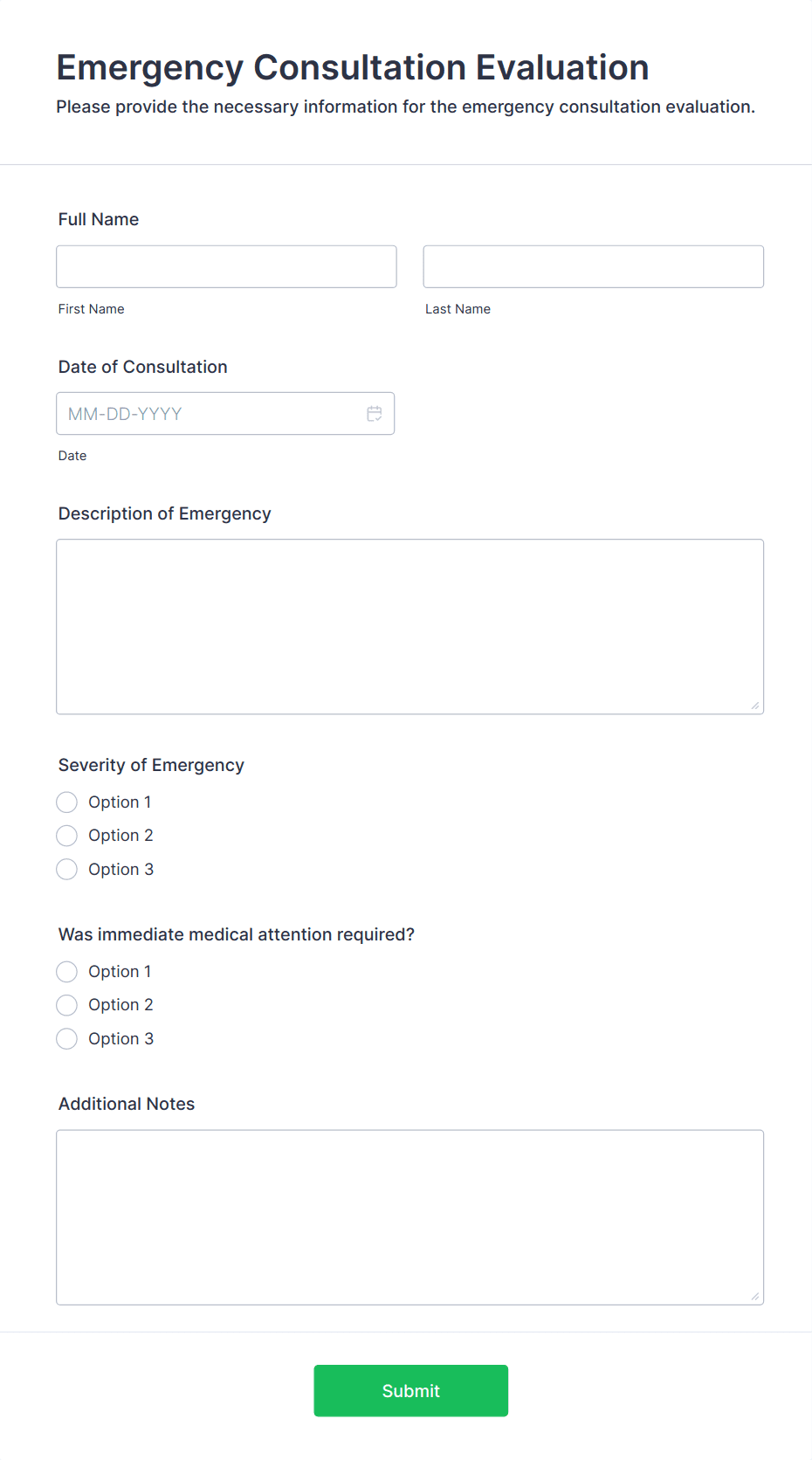The width and height of the screenshot is (812, 1460).
Task: Click the Full Name label
Action: pyautogui.click(x=98, y=219)
